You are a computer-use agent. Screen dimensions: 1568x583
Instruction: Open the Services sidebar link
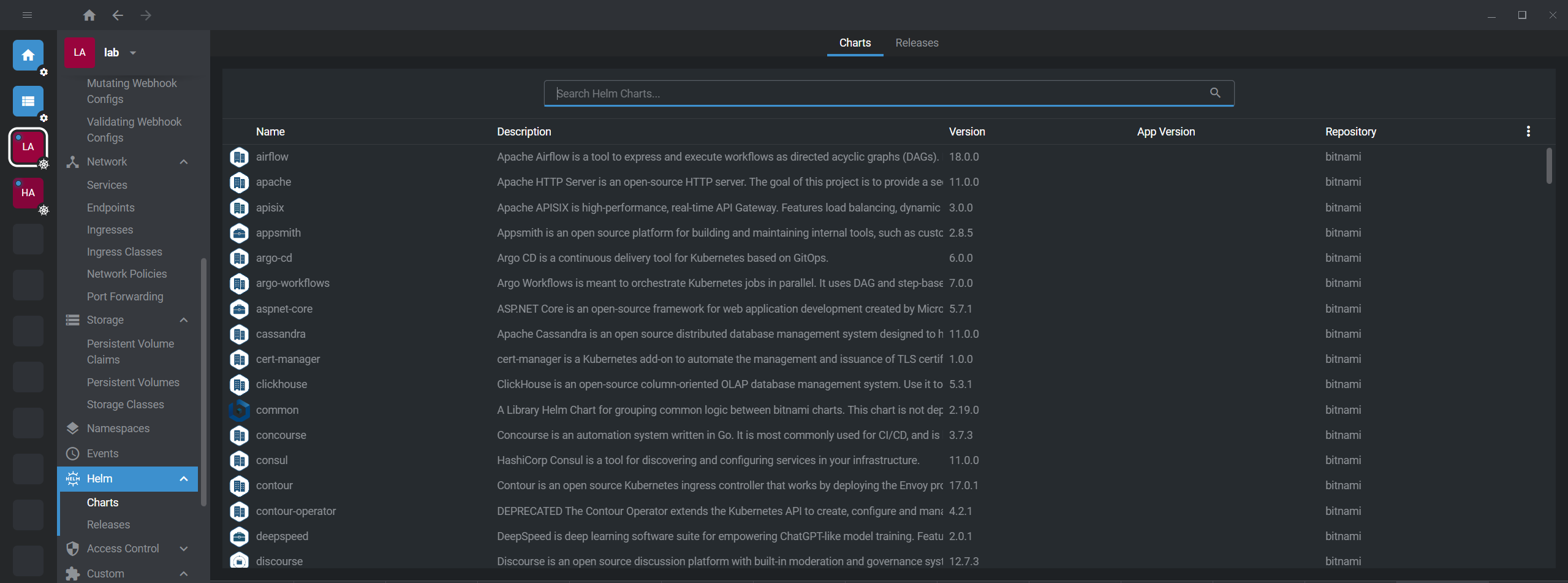(107, 185)
